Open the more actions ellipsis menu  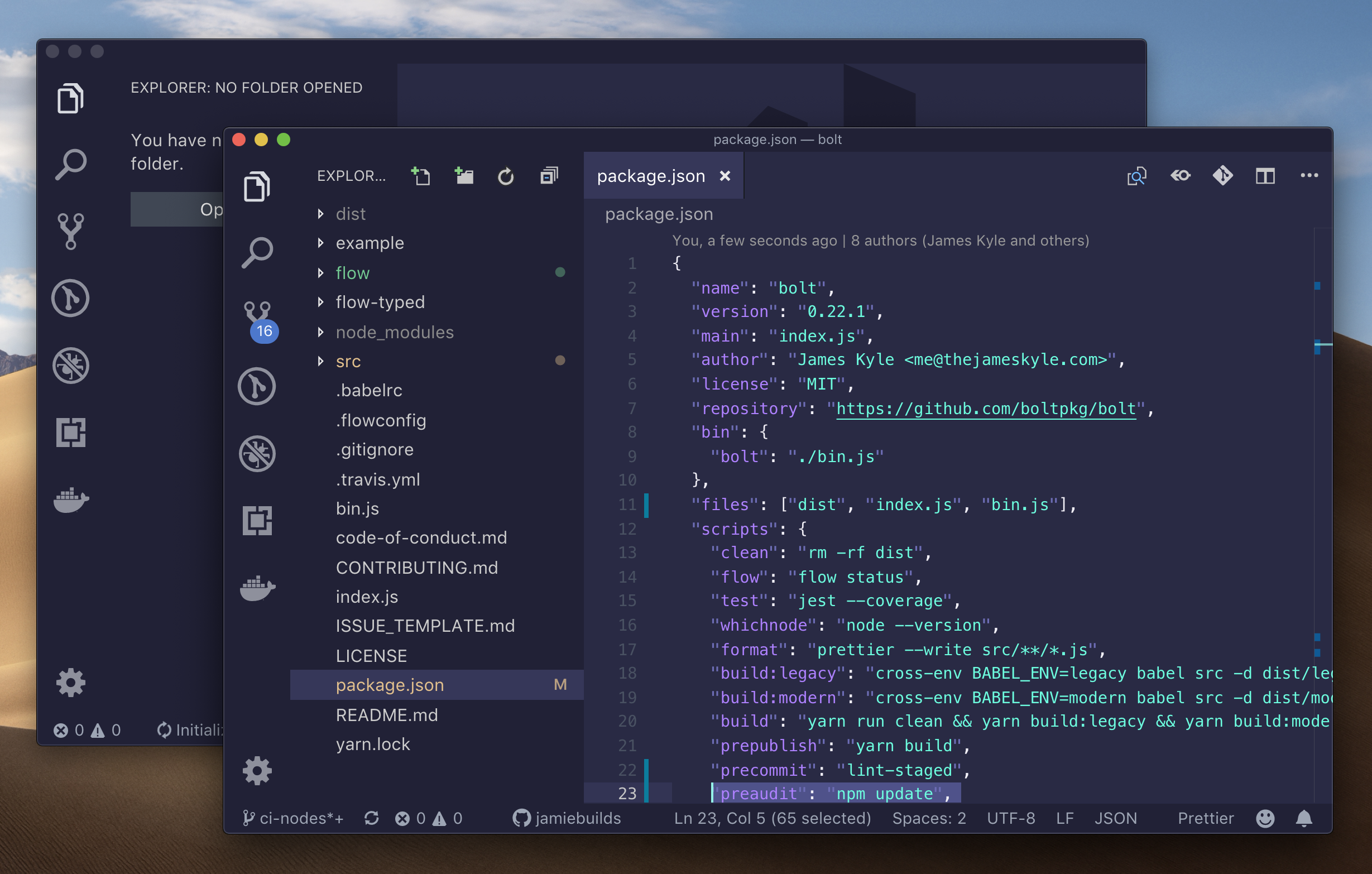point(1309,175)
